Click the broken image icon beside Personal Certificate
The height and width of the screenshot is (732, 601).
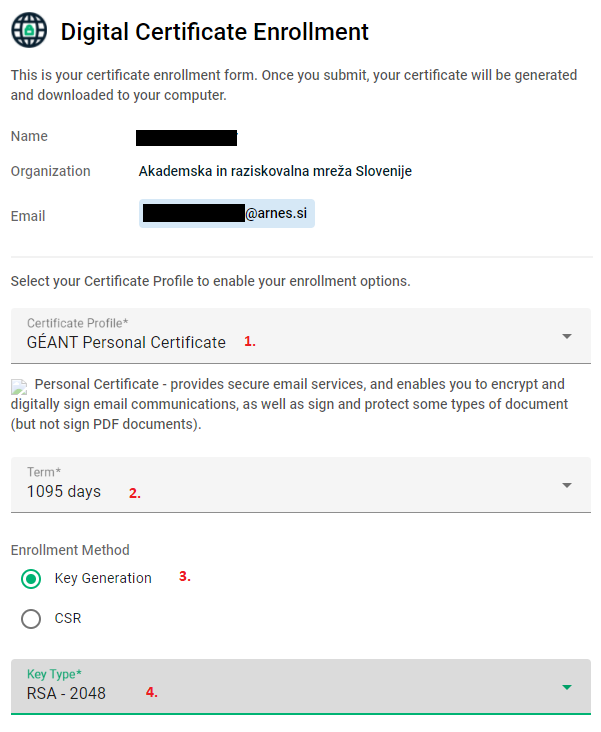click(x=19, y=387)
